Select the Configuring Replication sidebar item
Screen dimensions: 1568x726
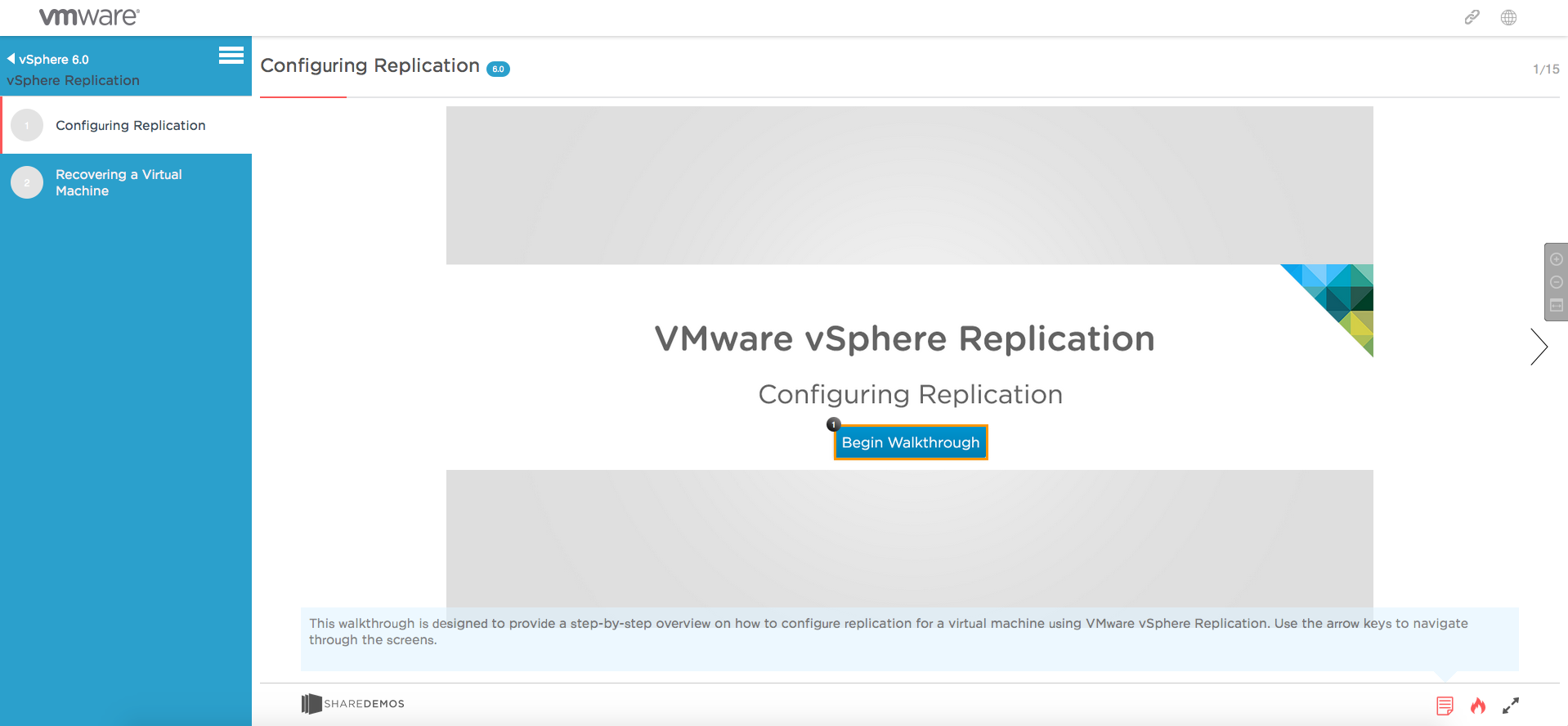127,125
